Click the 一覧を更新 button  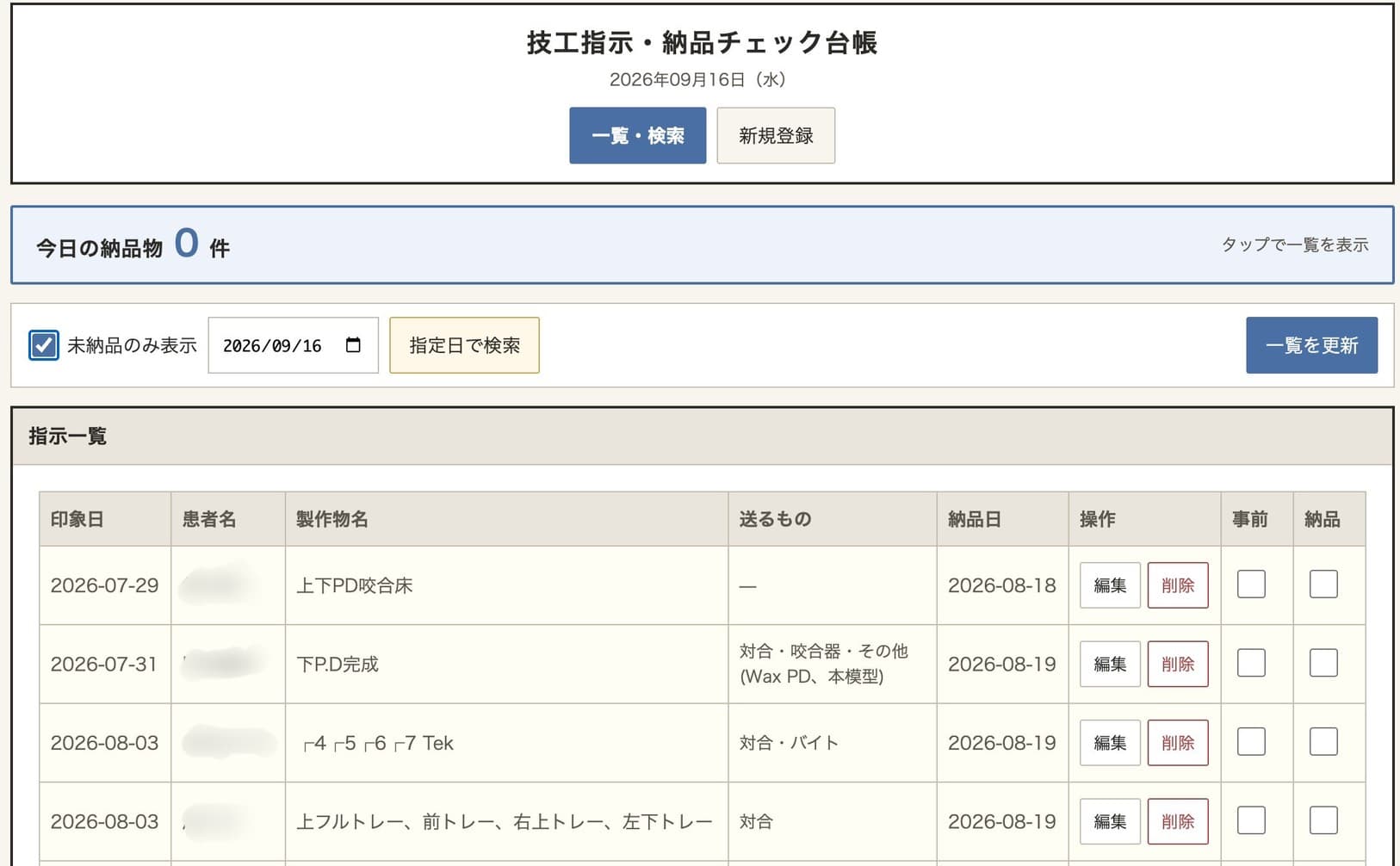tap(1311, 345)
